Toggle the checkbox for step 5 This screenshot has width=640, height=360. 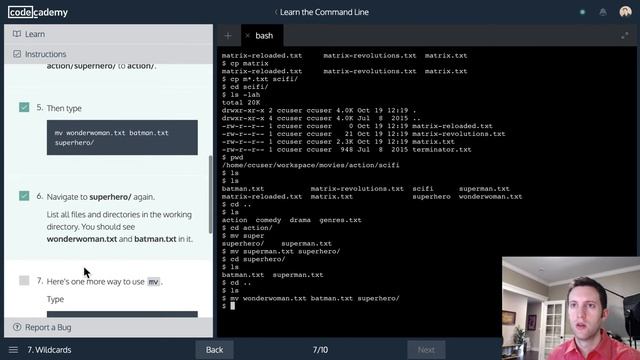pyautogui.click(x=24, y=107)
